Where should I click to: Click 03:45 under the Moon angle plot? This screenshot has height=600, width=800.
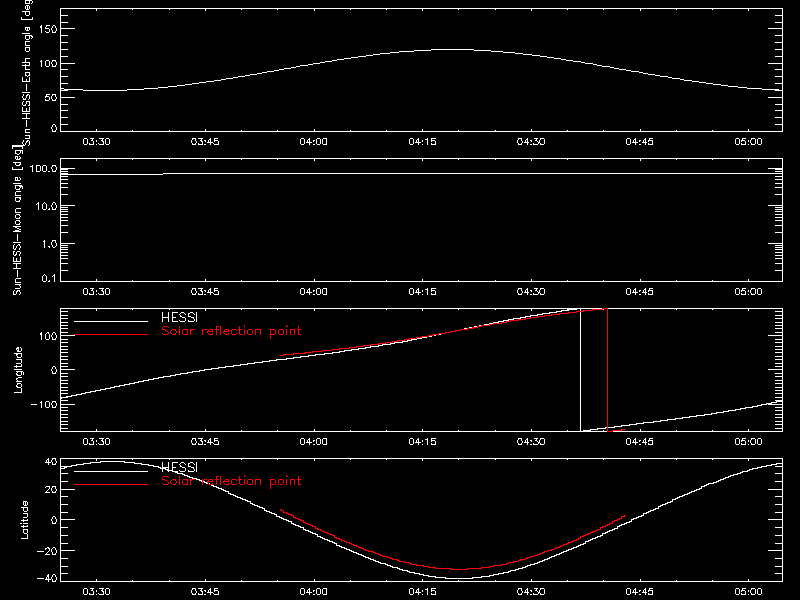205,292
